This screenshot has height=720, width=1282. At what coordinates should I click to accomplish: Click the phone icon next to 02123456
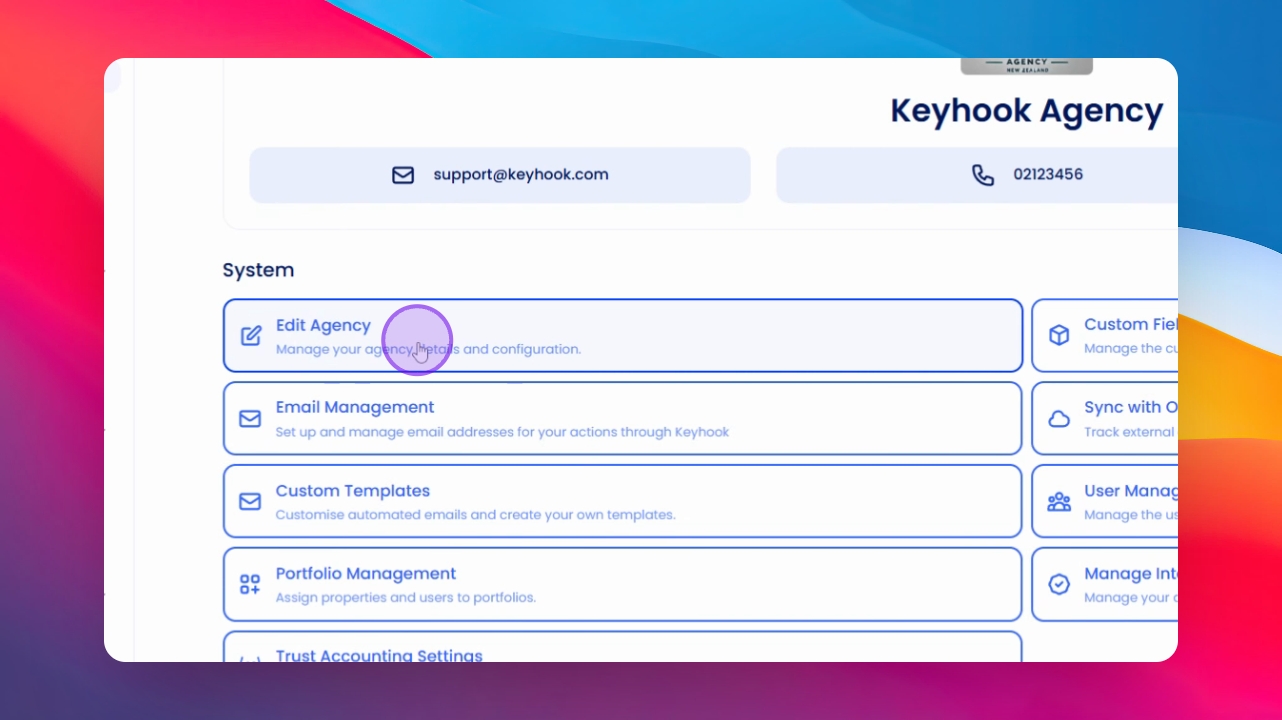983,175
